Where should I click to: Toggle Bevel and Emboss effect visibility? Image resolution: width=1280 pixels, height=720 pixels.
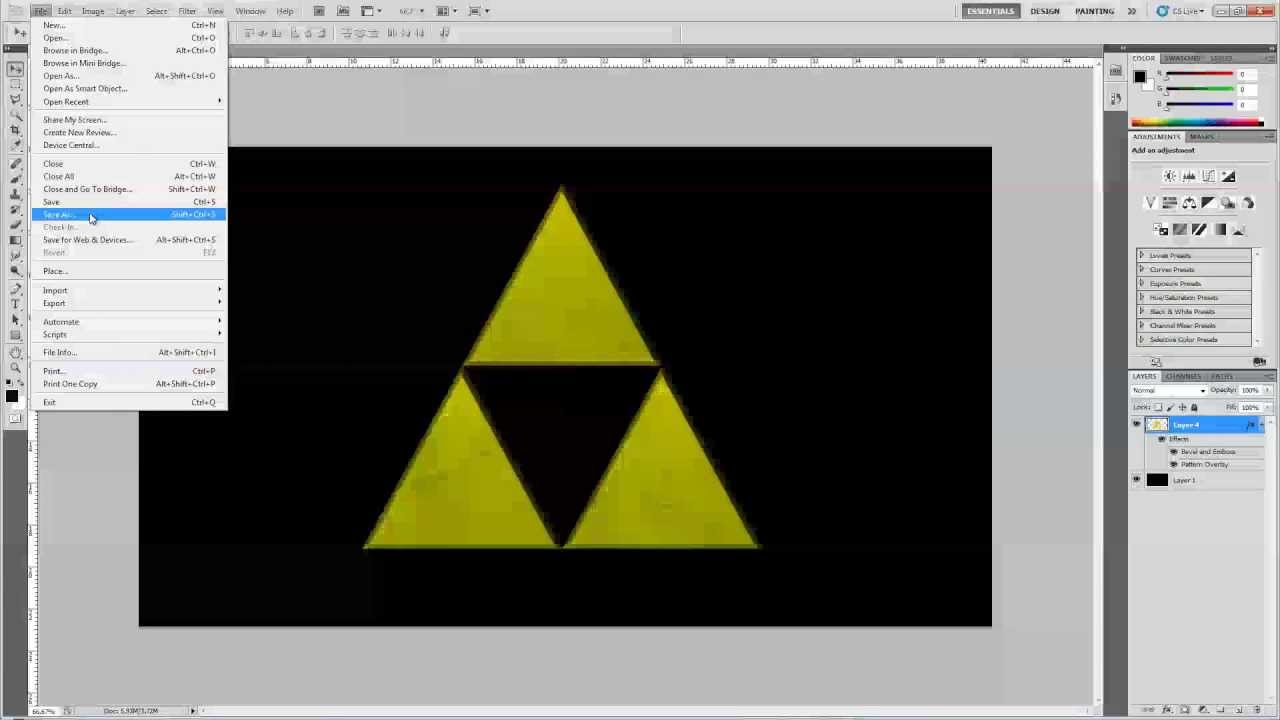(1174, 452)
